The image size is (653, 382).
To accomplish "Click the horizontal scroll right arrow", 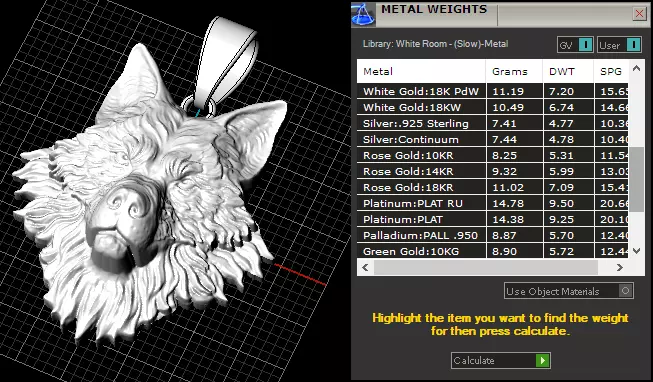I will tap(620, 267).
